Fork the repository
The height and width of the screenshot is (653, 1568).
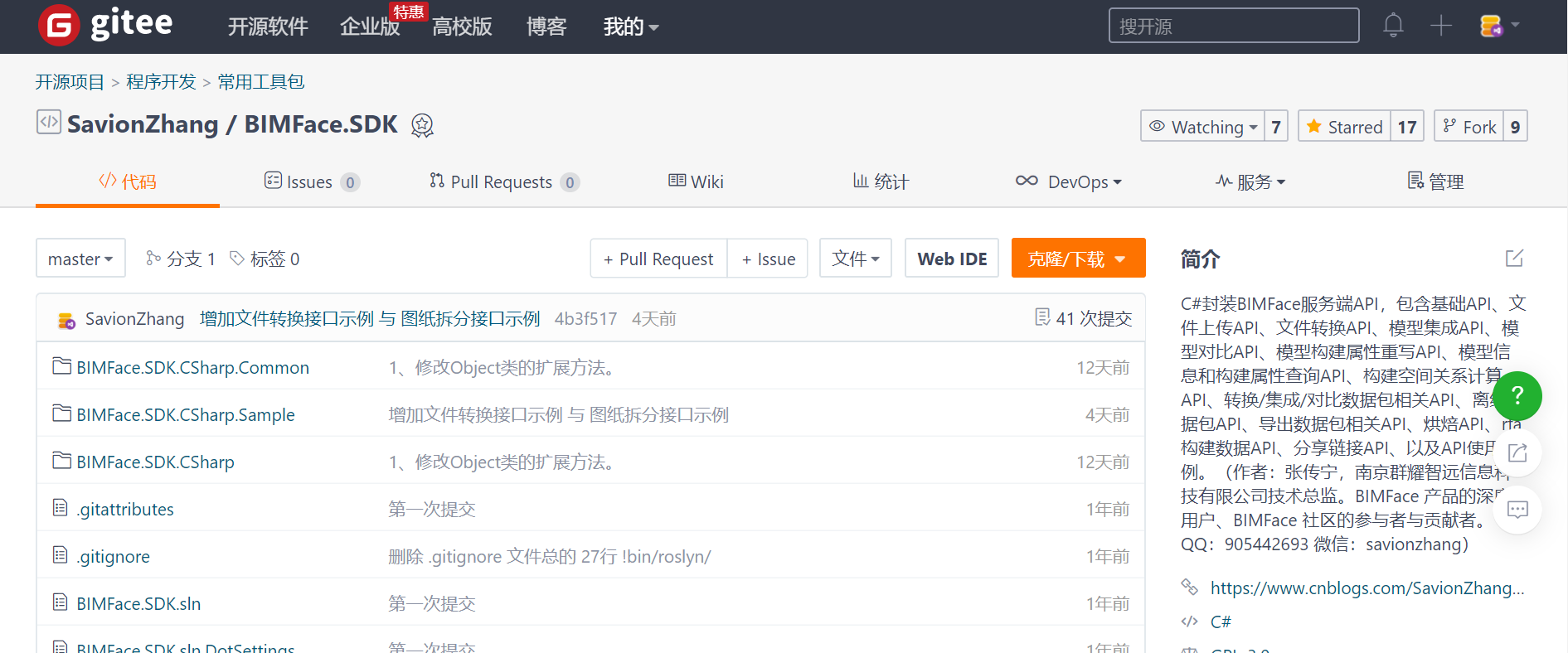coord(1469,127)
